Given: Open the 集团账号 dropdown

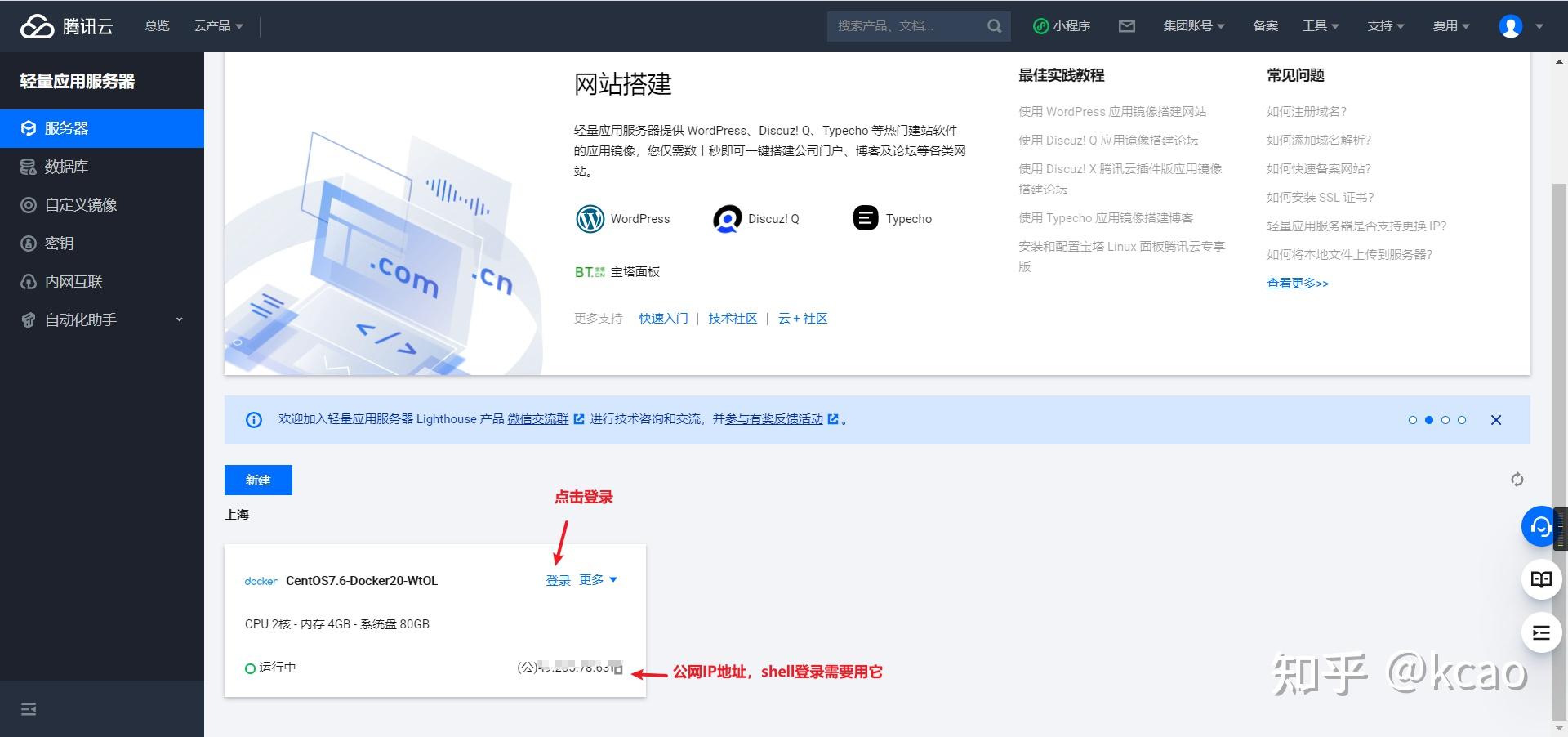Looking at the screenshot, I should point(1194,26).
